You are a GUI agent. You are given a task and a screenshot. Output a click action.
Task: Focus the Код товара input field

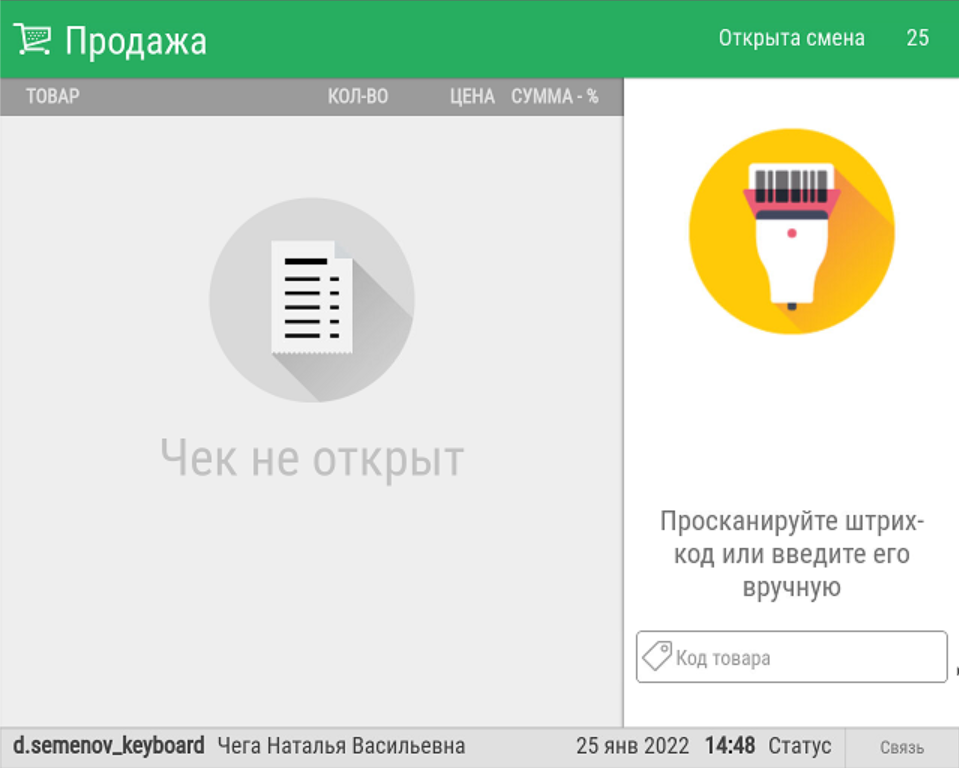[x=791, y=657]
